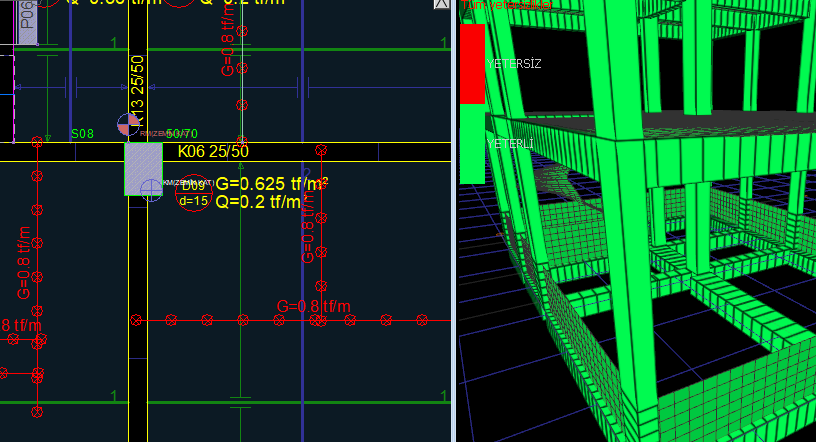The height and width of the screenshot is (442, 816).
Task: Click the YETERLİ legend text label
Action: pos(510,144)
